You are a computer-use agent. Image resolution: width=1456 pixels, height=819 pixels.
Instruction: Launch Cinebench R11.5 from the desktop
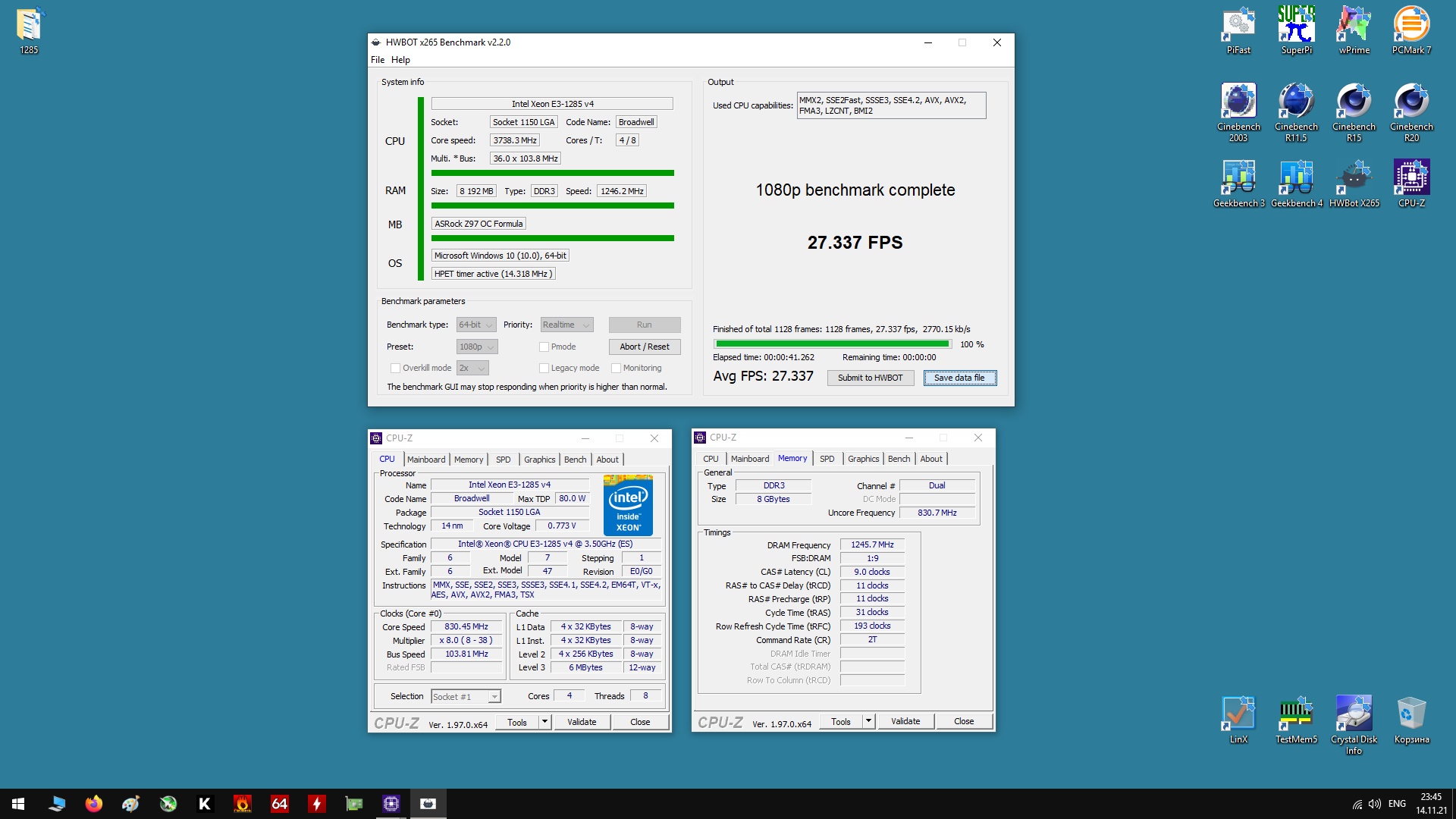(1296, 113)
